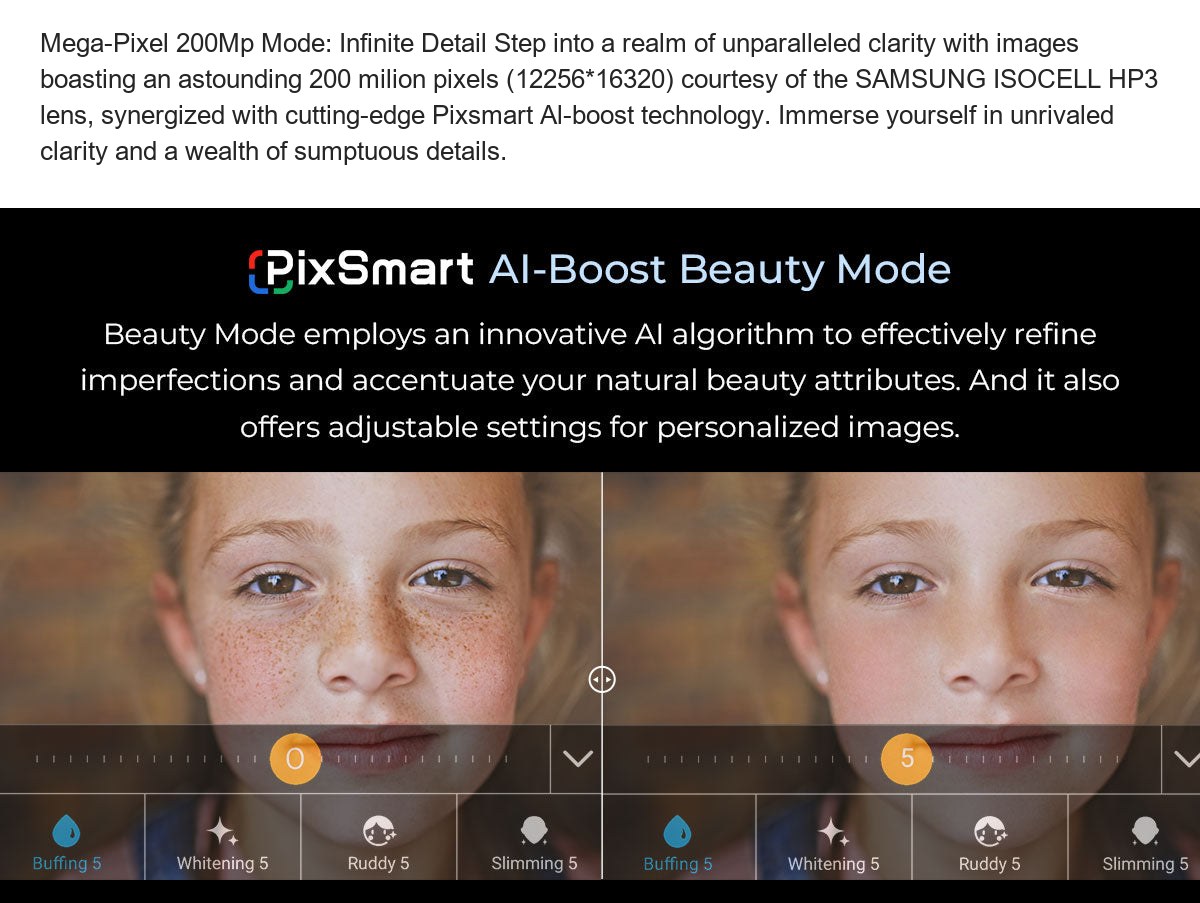1200x903 pixels.
Task: Click the phrase 'offers adjustable settings for personalized images.'
Action: pyautogui.click(x=599, y=428)
